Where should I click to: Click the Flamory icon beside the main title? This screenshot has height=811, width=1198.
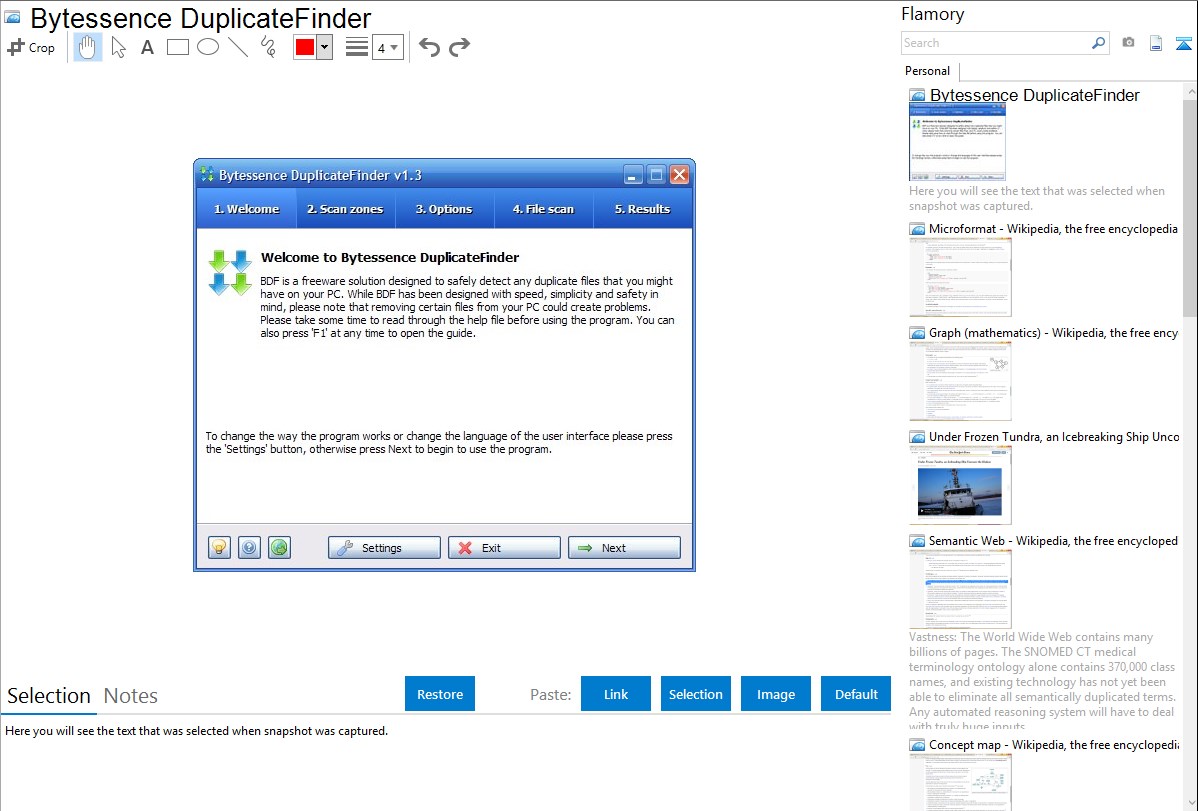pos(13,17)
